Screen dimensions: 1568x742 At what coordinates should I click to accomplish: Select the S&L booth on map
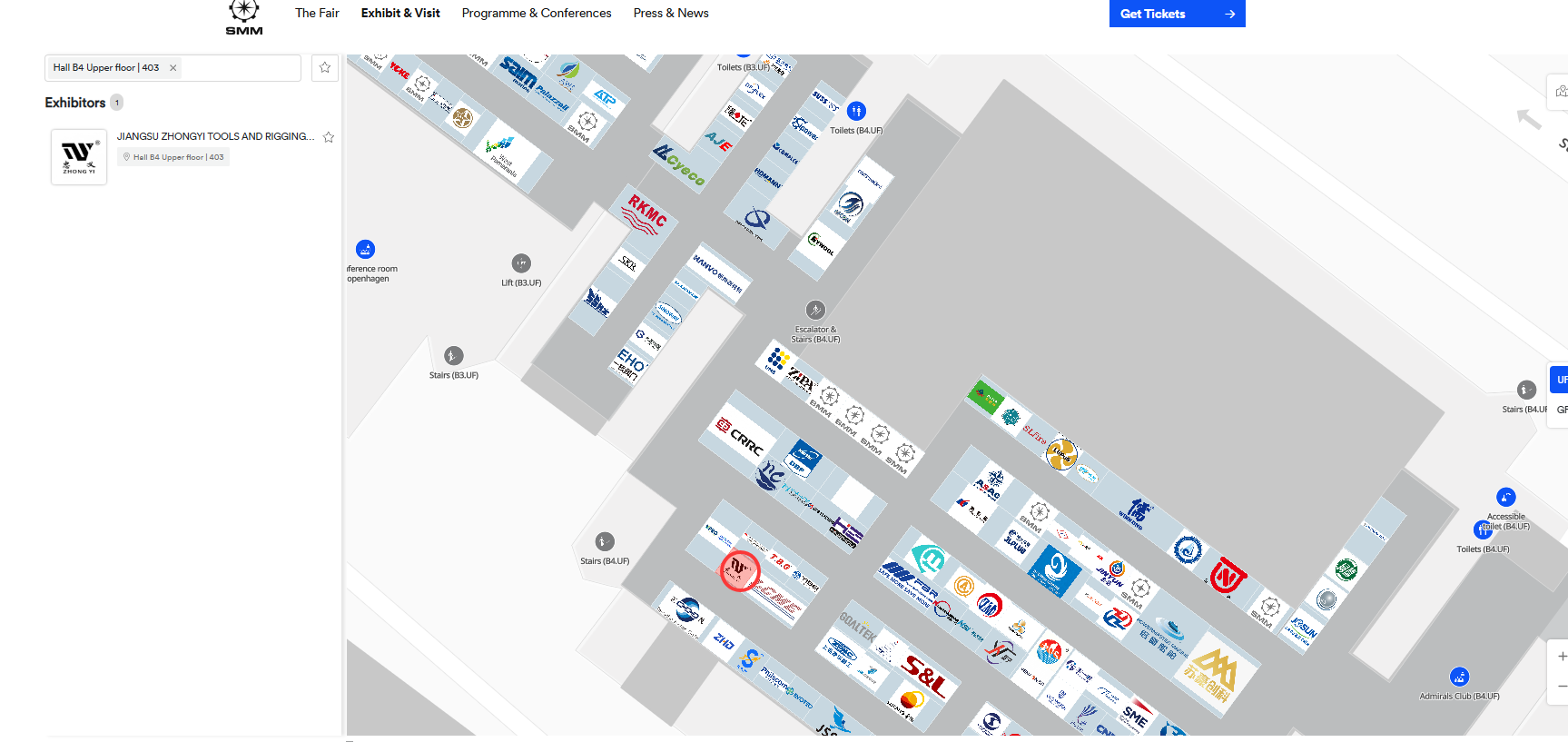(x=924, y=675)
